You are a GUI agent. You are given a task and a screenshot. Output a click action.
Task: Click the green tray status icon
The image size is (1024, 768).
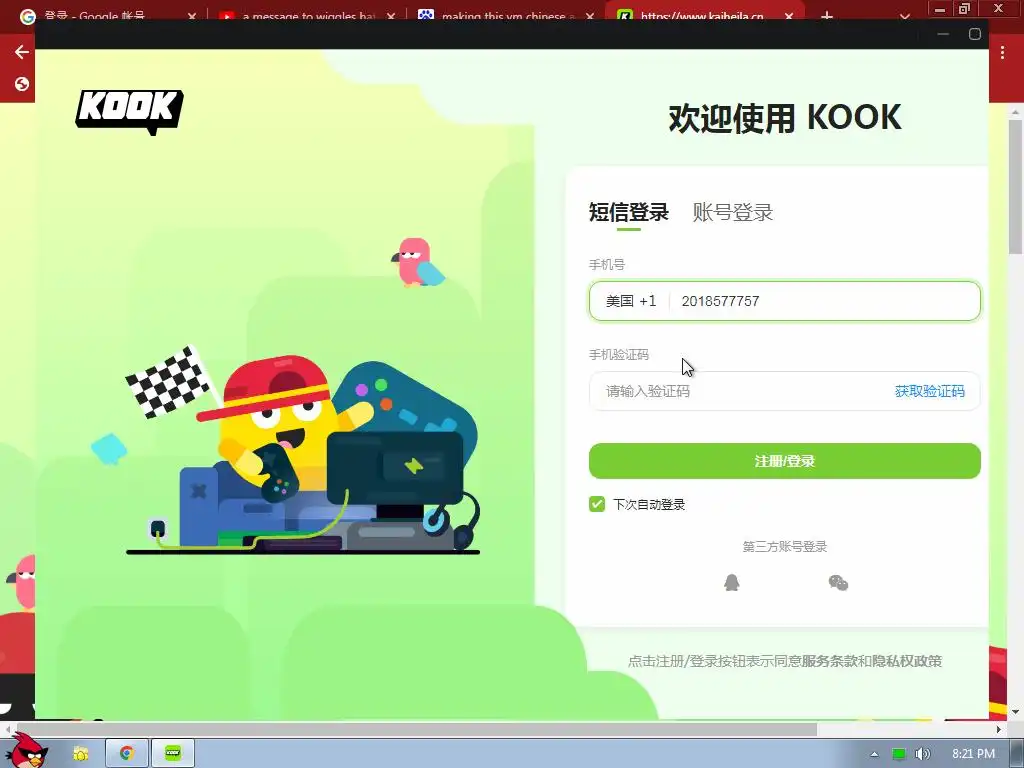click(x=899, y=754)
